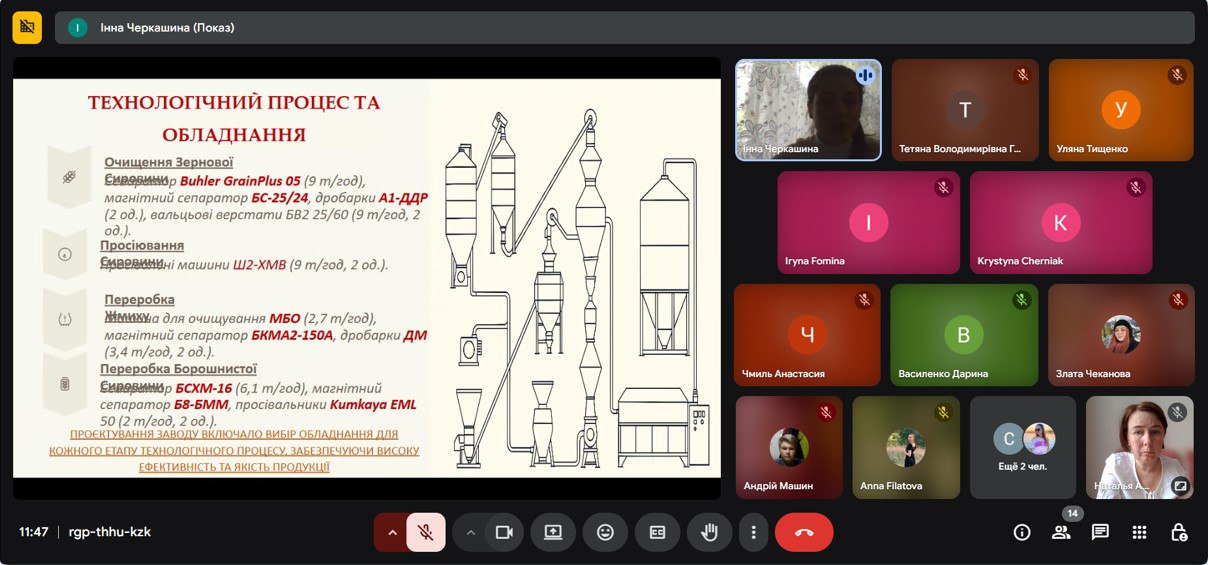The image size is (1208, 565).
Task: Click muted mic icon on Василенко Дарина tile
Action: (1021, 300)
